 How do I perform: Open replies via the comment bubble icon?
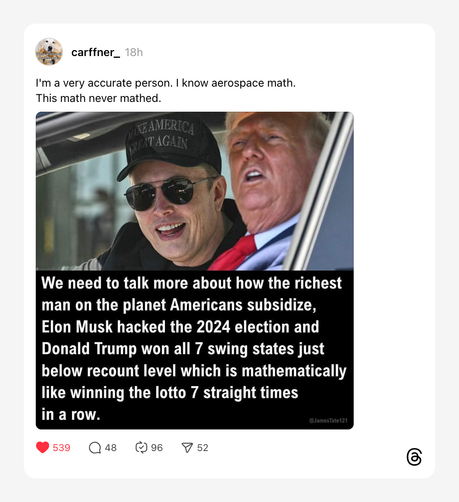[95, 448]
